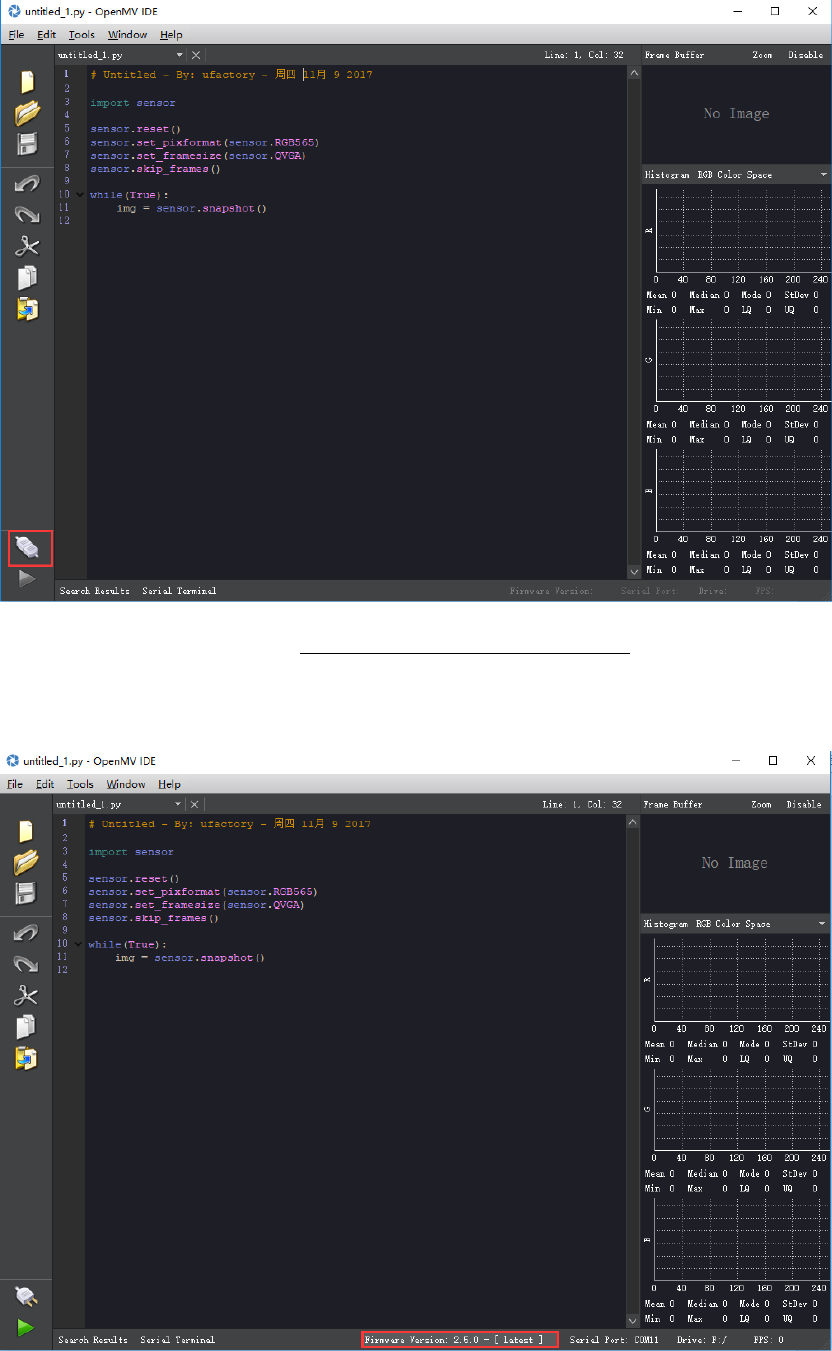Click the Disconnect plug icon in connected window
This screenshot has width=832, height=1351.
pos(26,1297)
